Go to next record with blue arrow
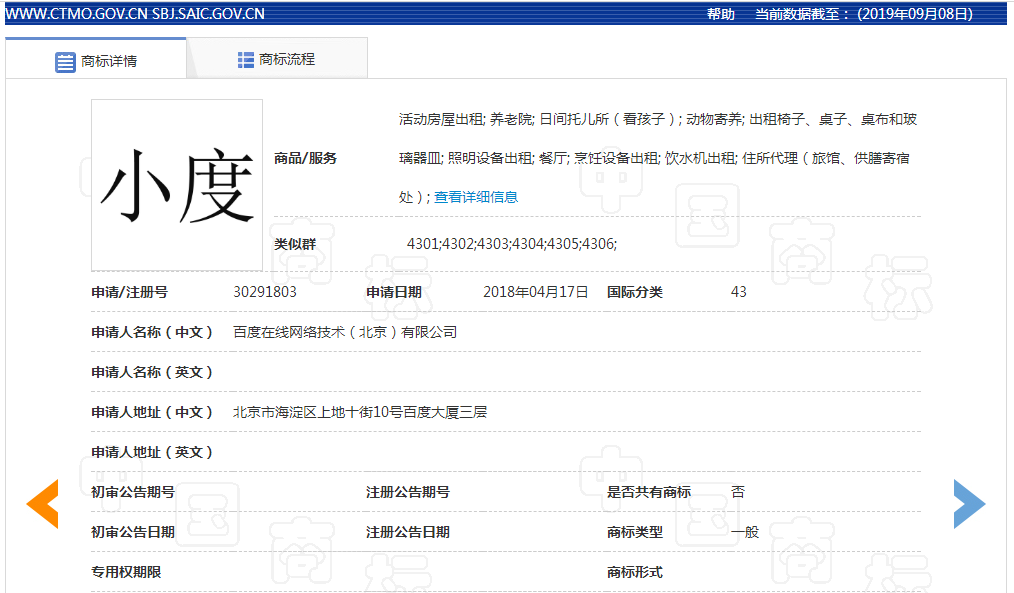The width and height of the screenshot is (1014, 593). click(969, 504)
